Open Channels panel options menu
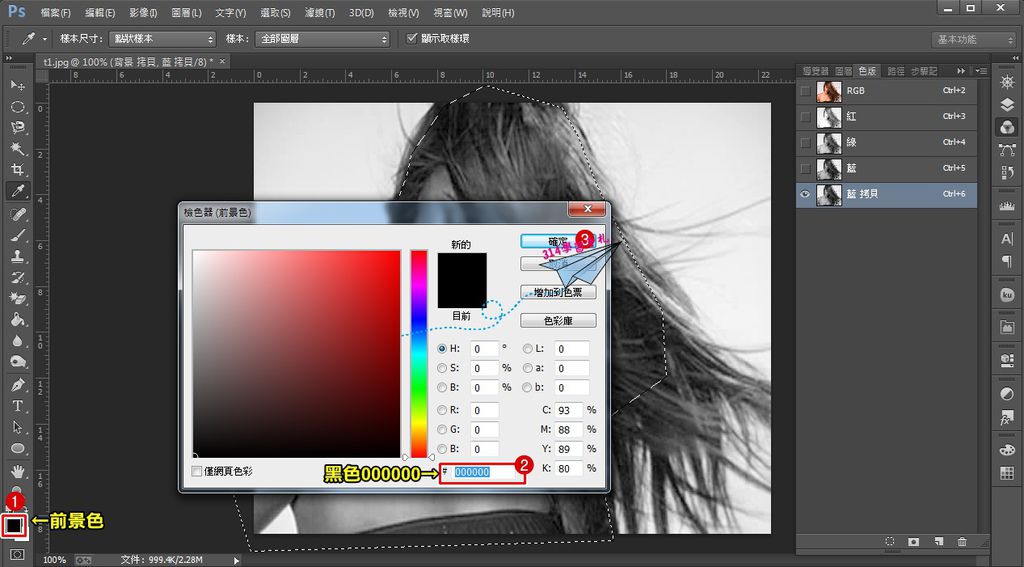1024x567 pixels. pos(981,71)
